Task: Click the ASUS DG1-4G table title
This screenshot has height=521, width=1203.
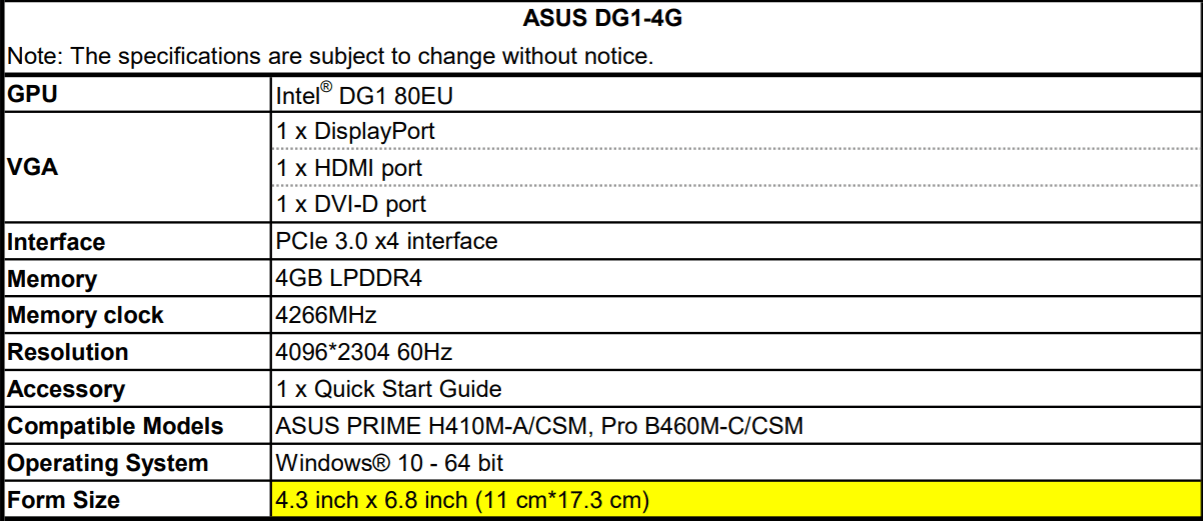Action: 601,19
